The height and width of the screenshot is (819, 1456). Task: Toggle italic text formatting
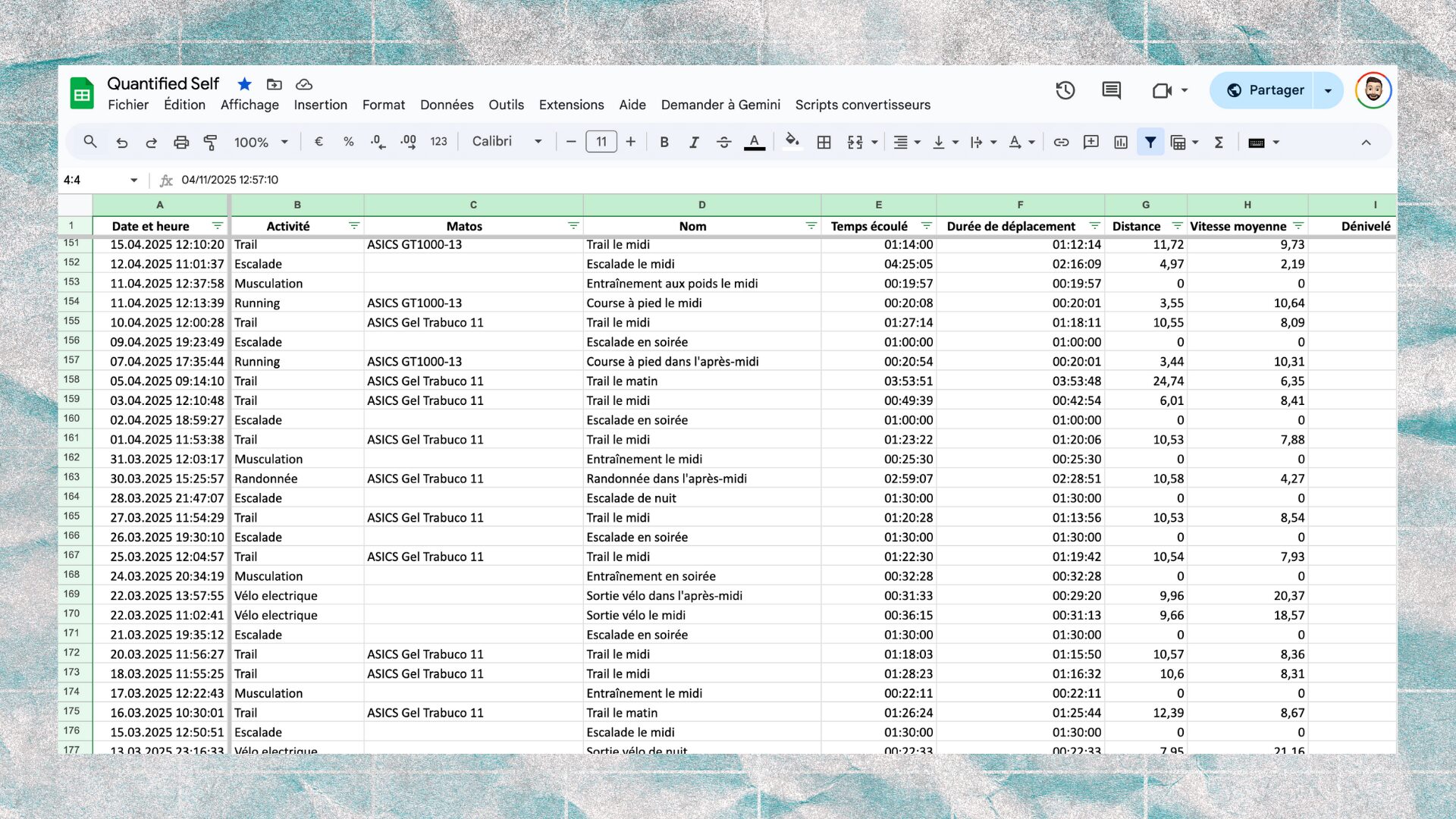(693, 142)
